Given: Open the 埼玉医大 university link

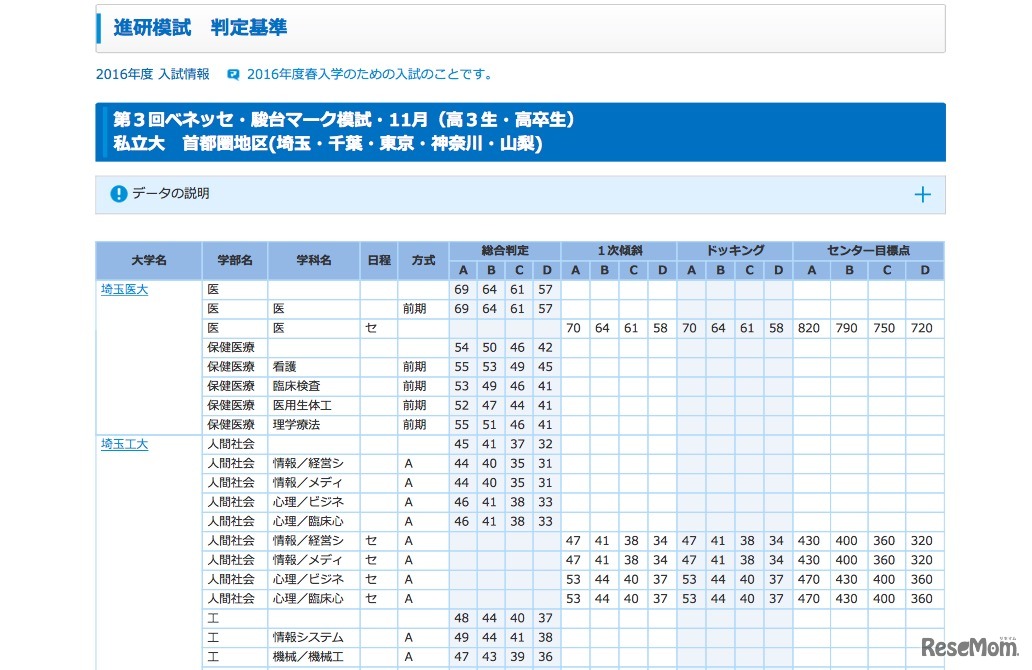Looking at the screenshot, I should 123,289.
